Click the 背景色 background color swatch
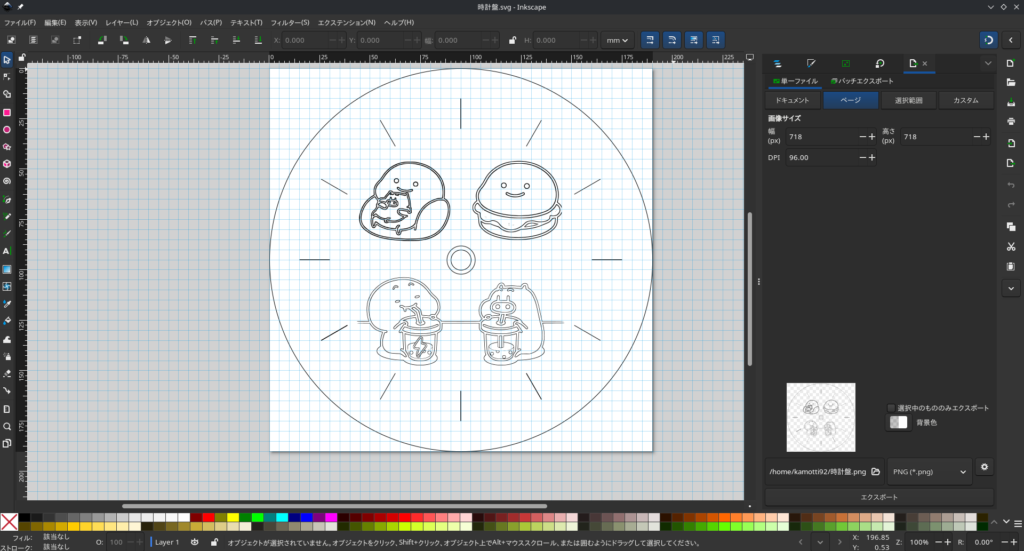Screen dimensions: 1024x551 point(898,423)
